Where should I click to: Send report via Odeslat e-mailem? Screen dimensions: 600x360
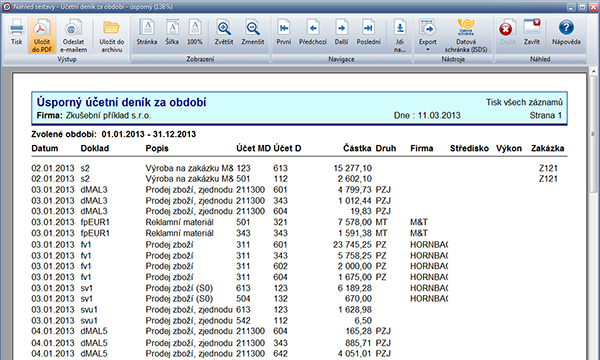(x=73, y=35)
